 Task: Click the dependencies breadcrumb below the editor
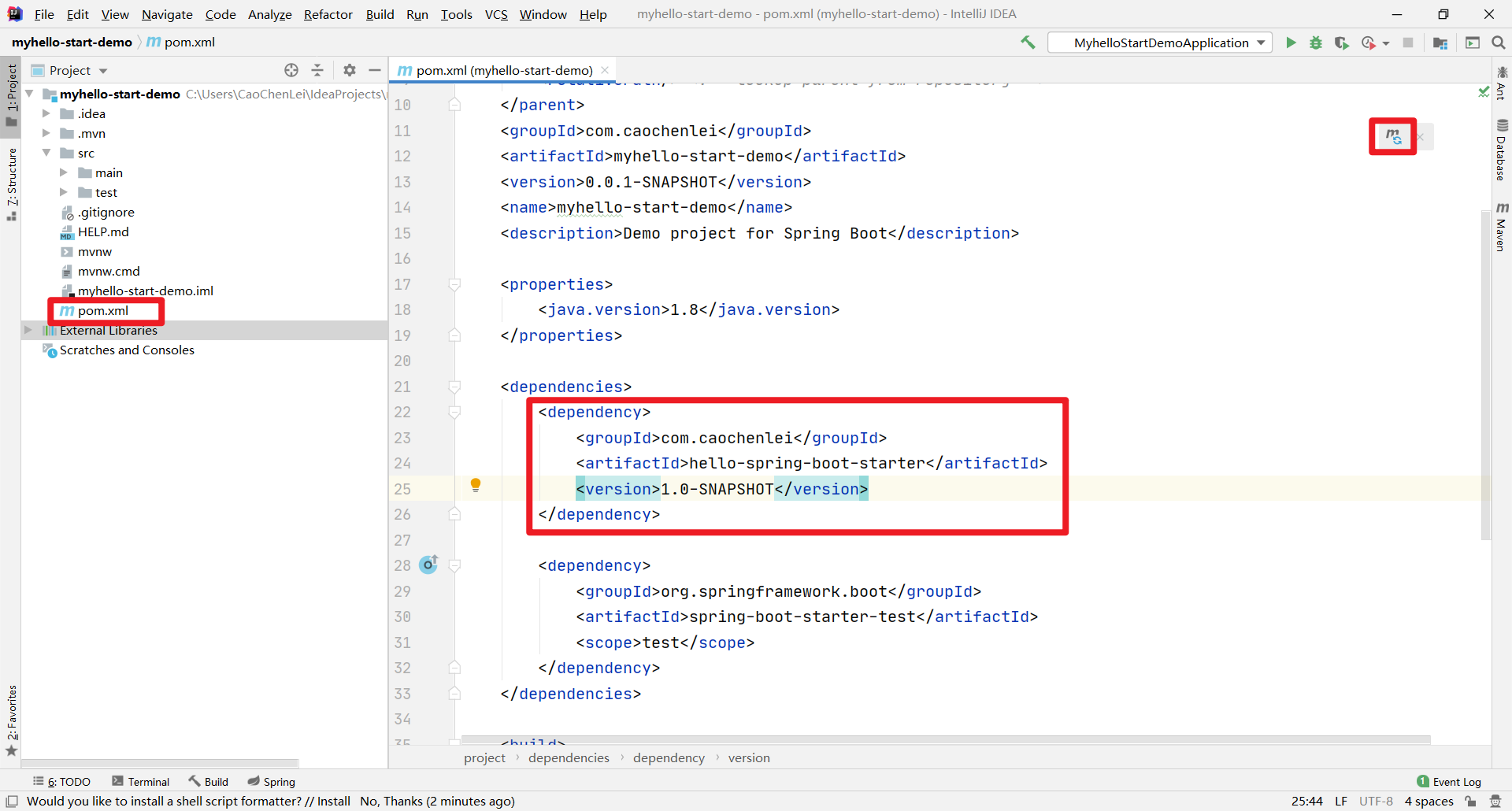pyautogui.click(x=569, y=757)
